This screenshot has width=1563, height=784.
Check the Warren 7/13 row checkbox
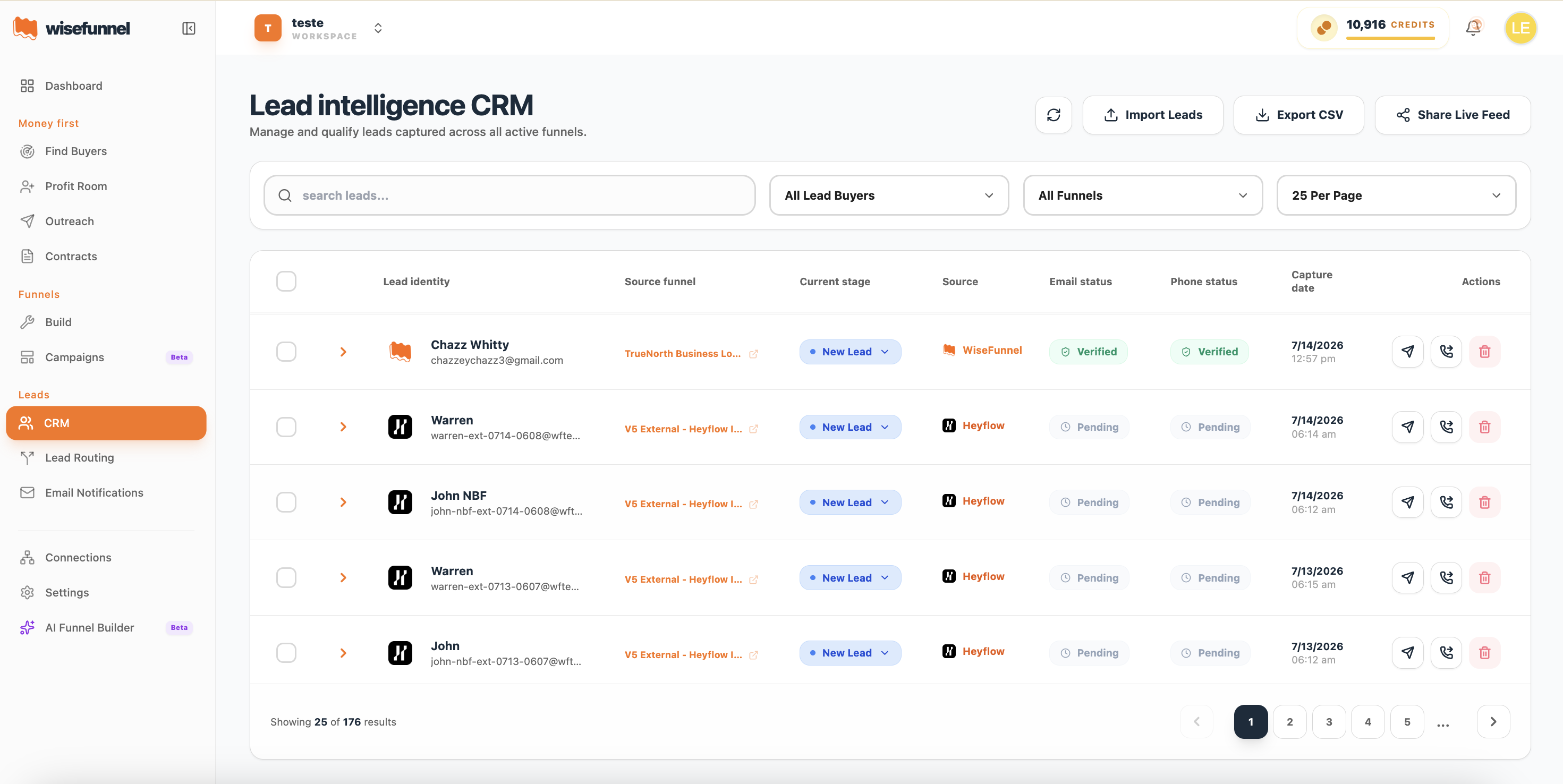(x=286, y=578)
